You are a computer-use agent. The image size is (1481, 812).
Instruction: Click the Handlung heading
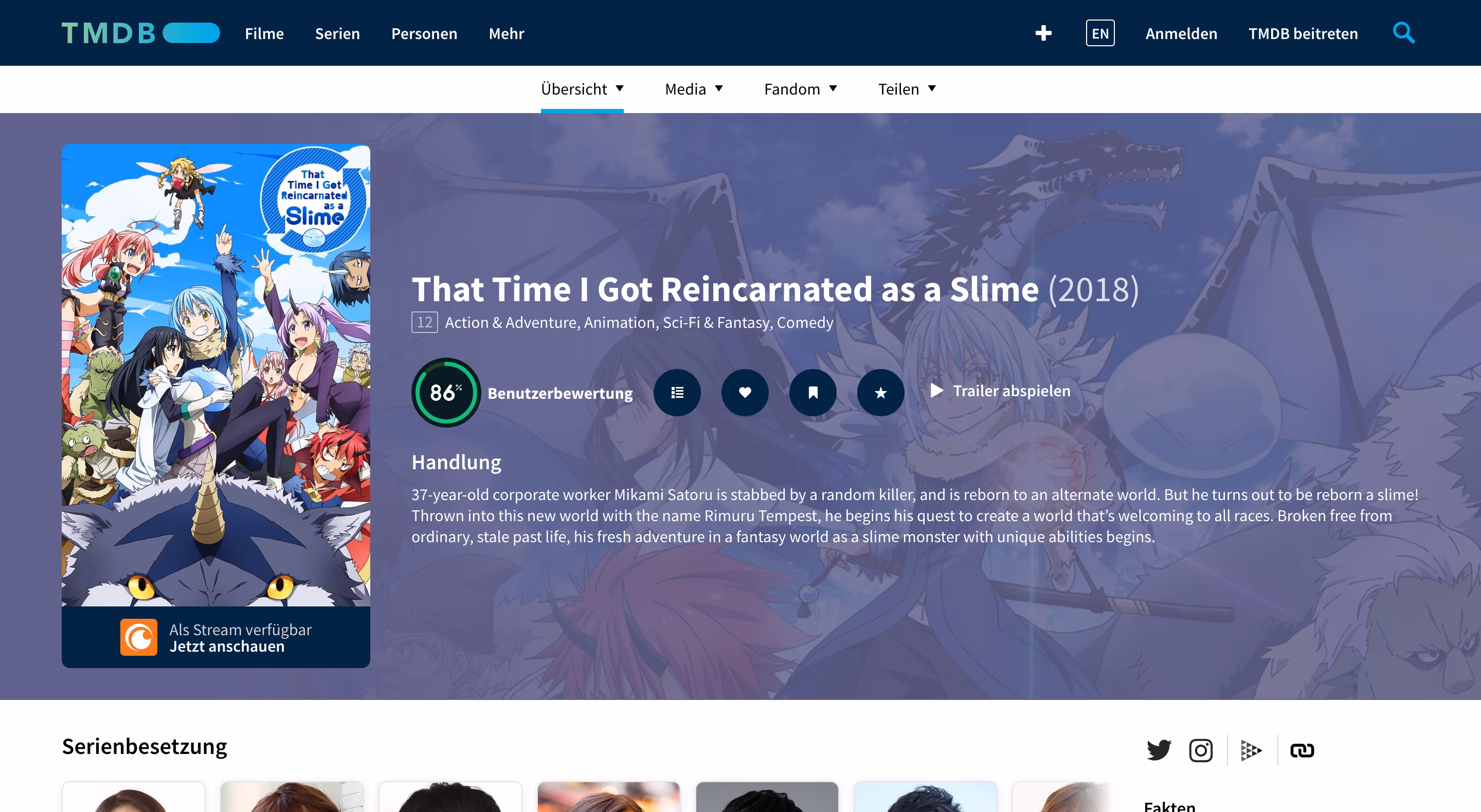(x=457, y=462)
